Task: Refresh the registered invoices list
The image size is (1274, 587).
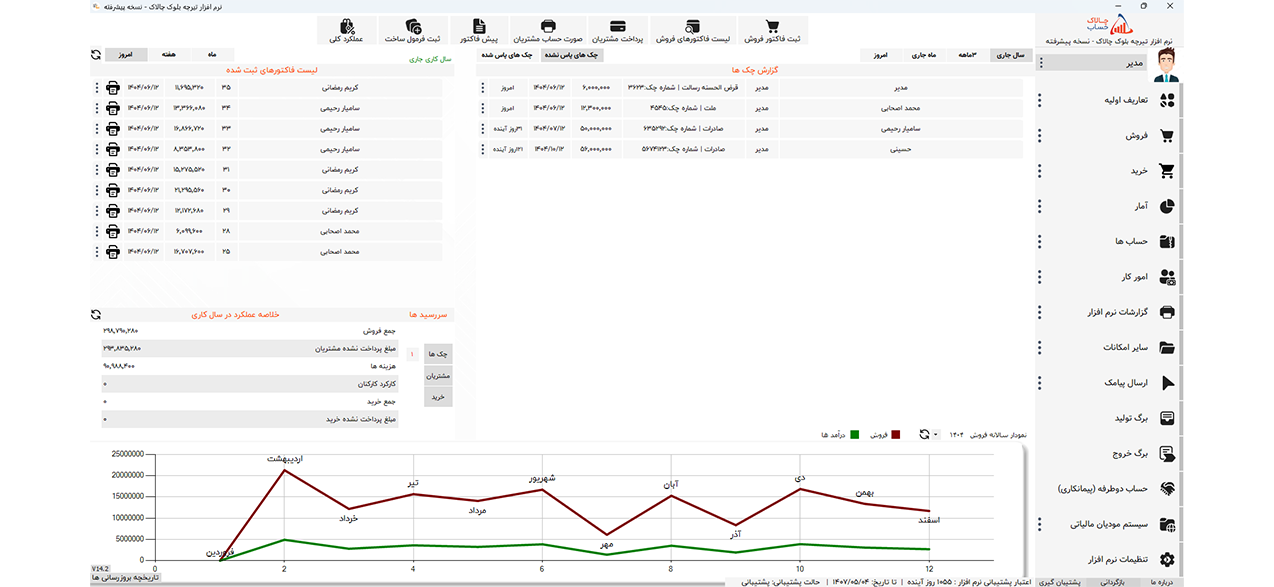Action: (96, 55)
